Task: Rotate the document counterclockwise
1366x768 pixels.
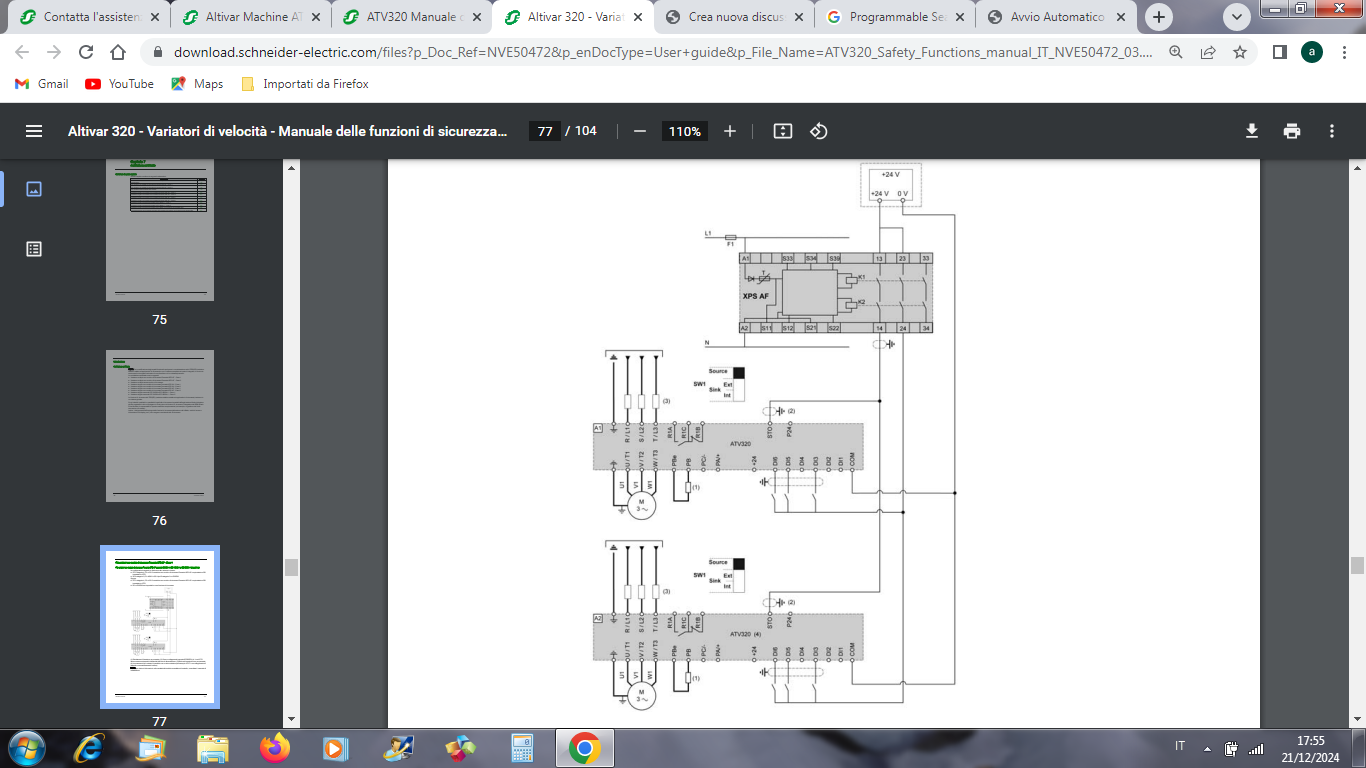Action: pos(819,131)
